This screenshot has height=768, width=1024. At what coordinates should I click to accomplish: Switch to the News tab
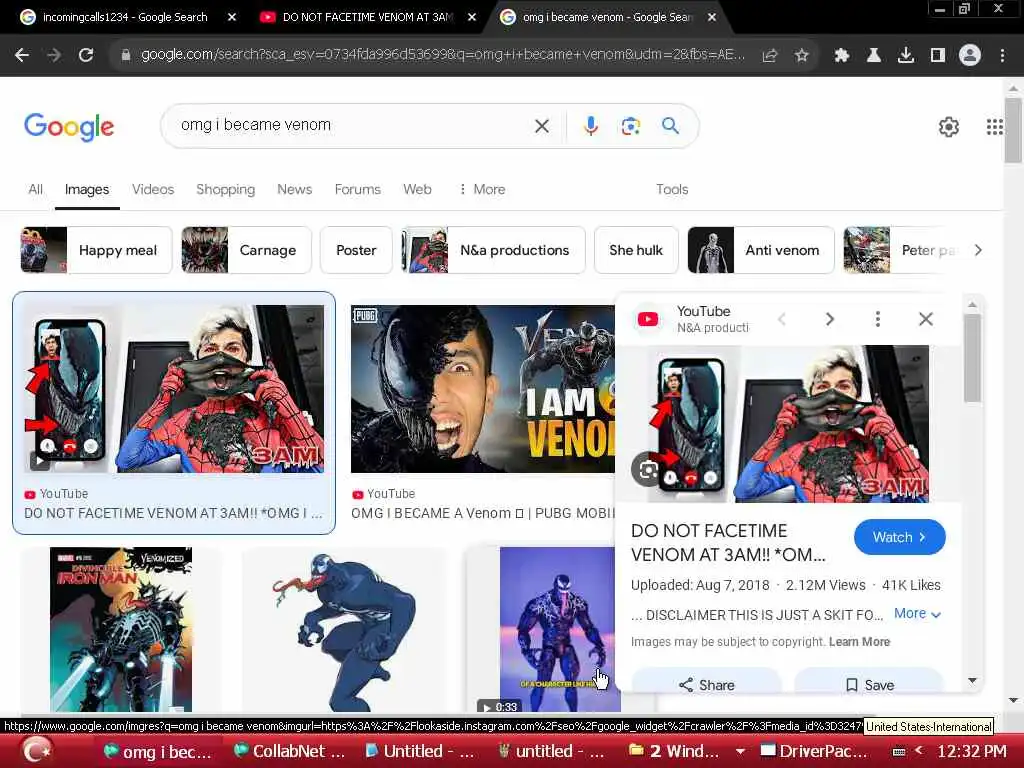295,189
